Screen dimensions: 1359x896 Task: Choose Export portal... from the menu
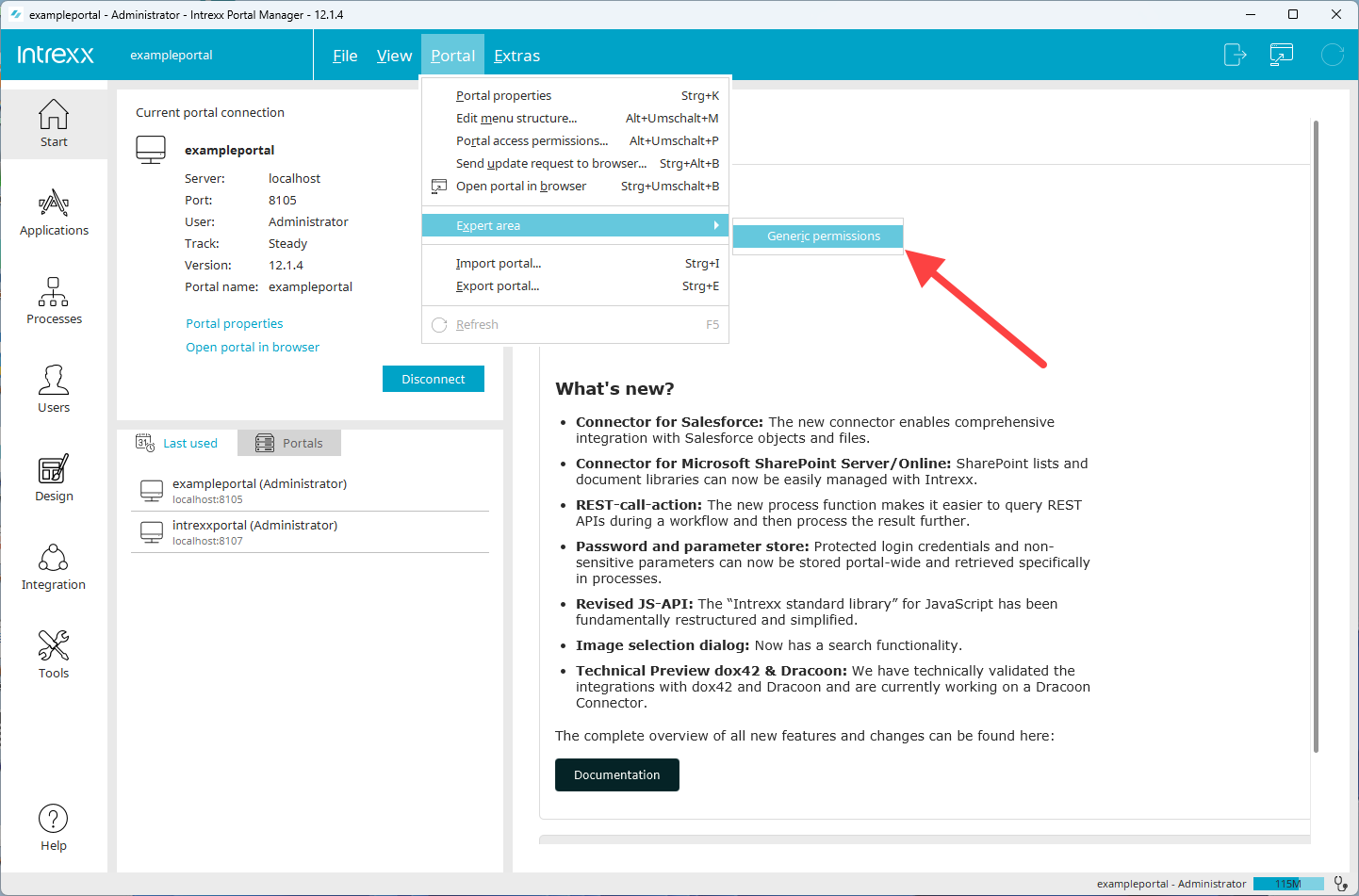pos(498,286)
